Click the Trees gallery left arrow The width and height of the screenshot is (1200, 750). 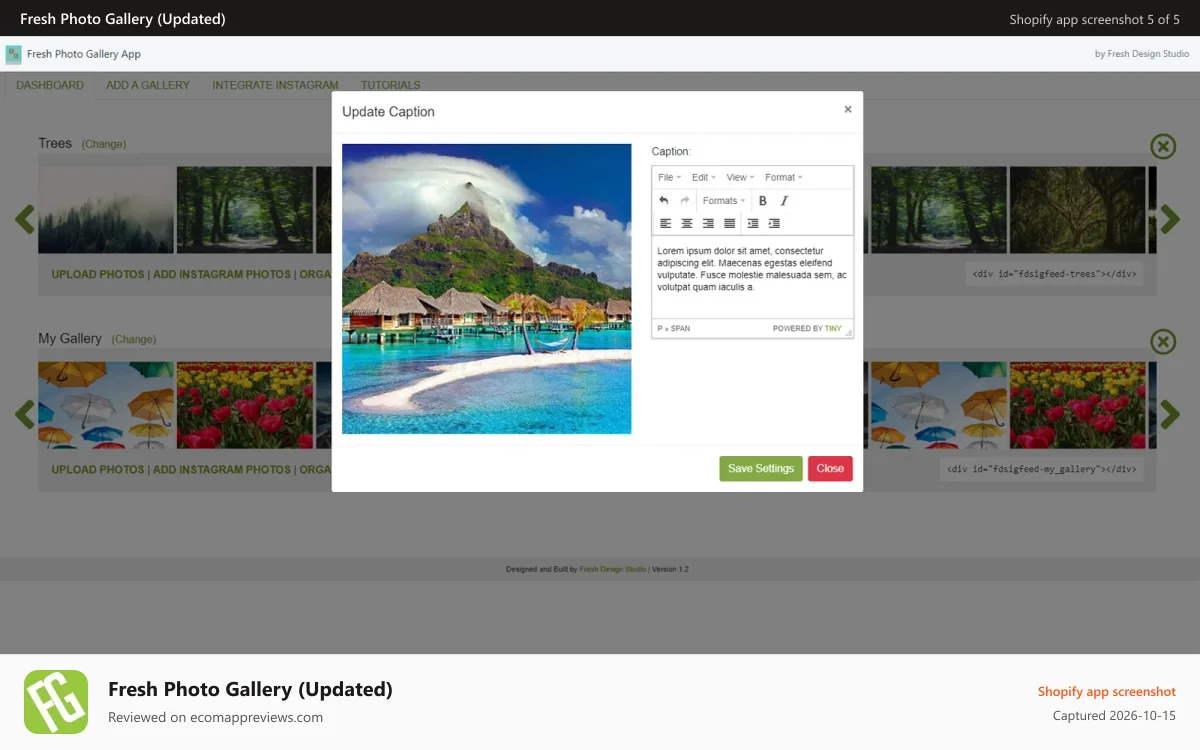click(x=25, y=218)
